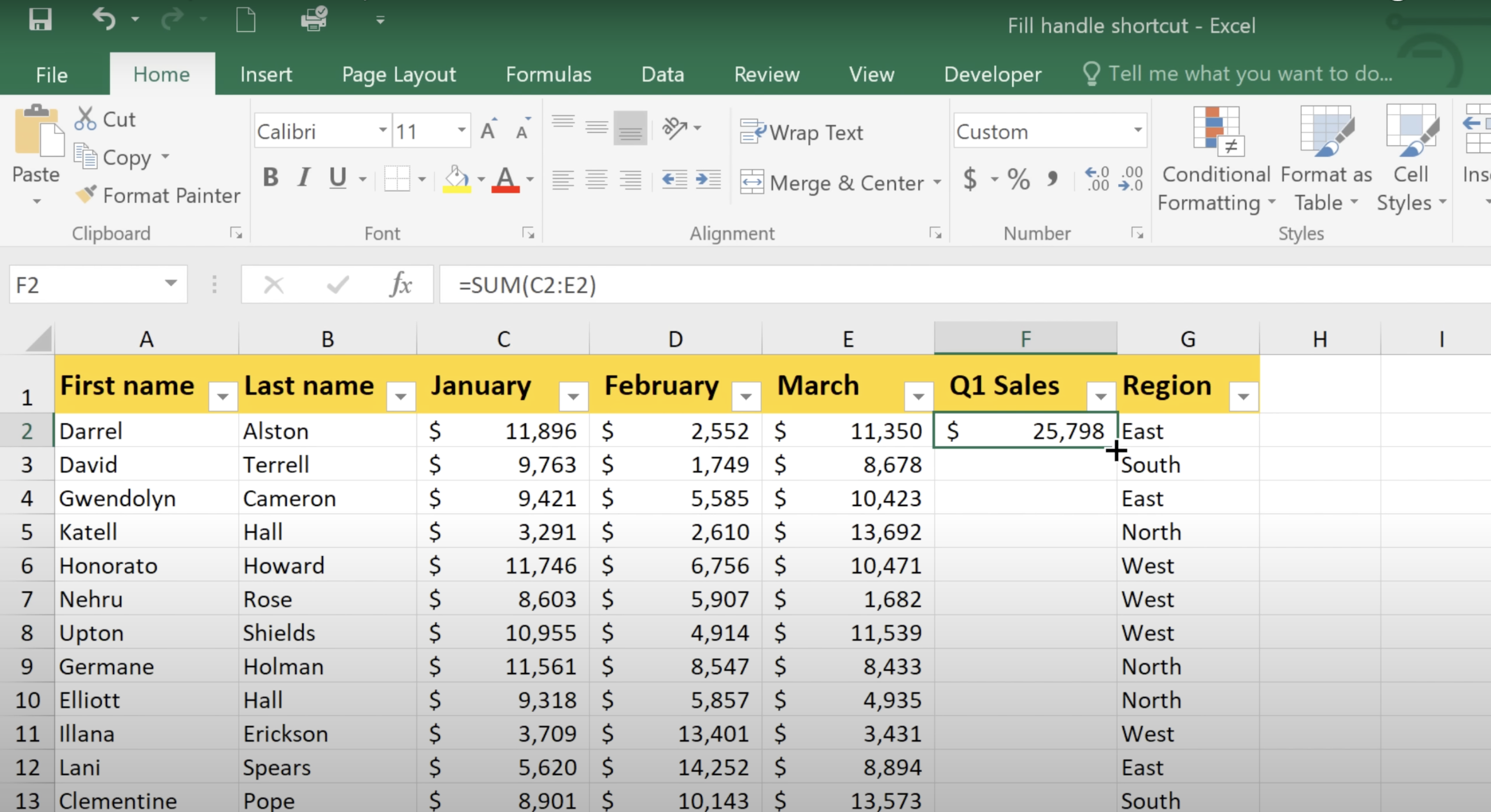The image size is (1491, 812).
Task: Expand the Custom number format dropdown
Action: 1138,131
